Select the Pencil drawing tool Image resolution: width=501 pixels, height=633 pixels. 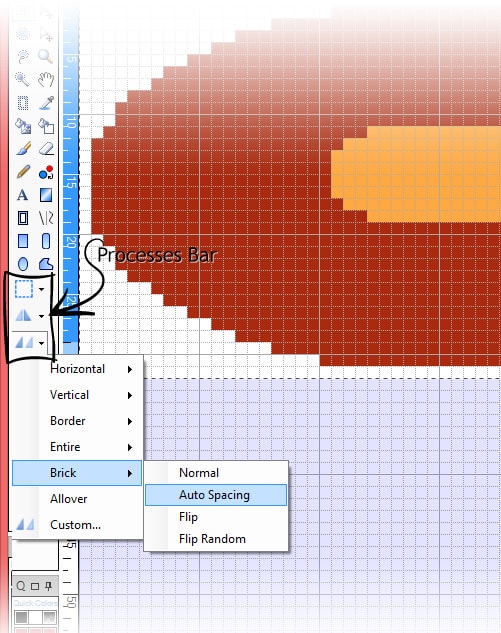(x=23, y=172)
